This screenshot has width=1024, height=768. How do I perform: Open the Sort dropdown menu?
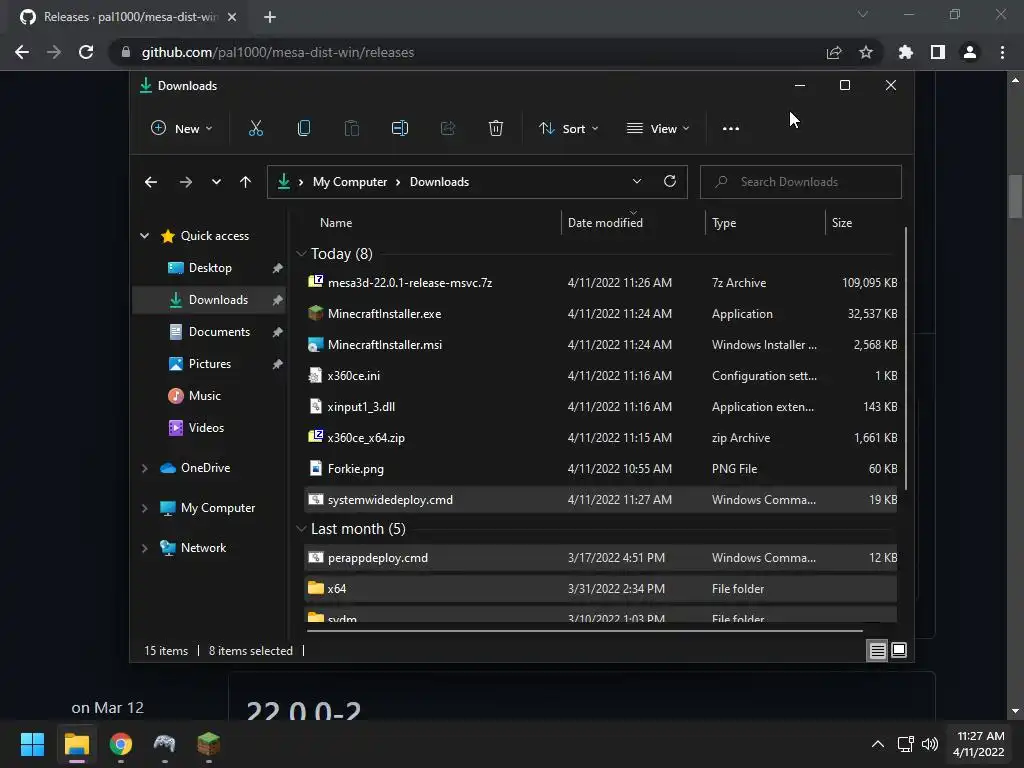(568, 129)
